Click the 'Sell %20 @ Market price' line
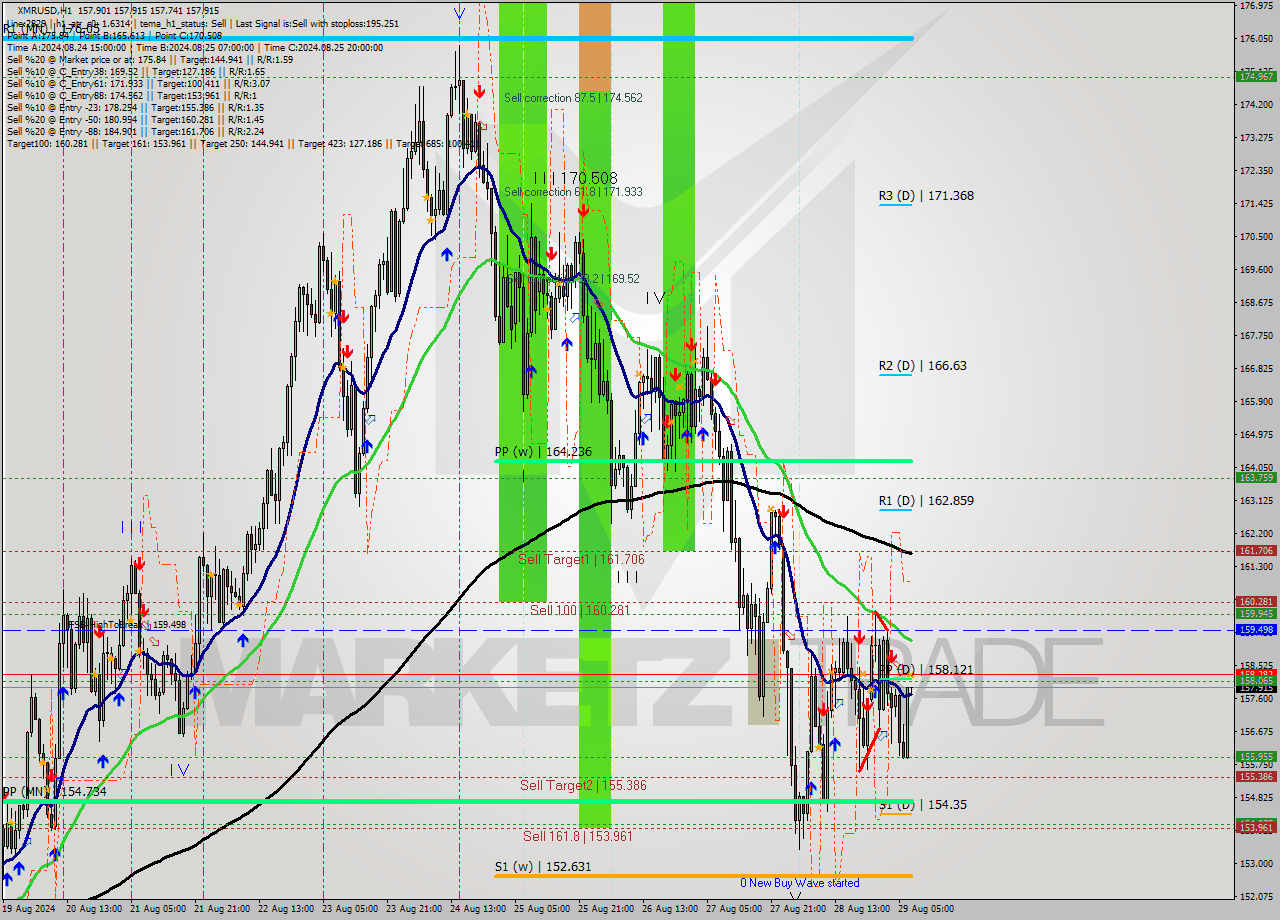 point(150,59)
